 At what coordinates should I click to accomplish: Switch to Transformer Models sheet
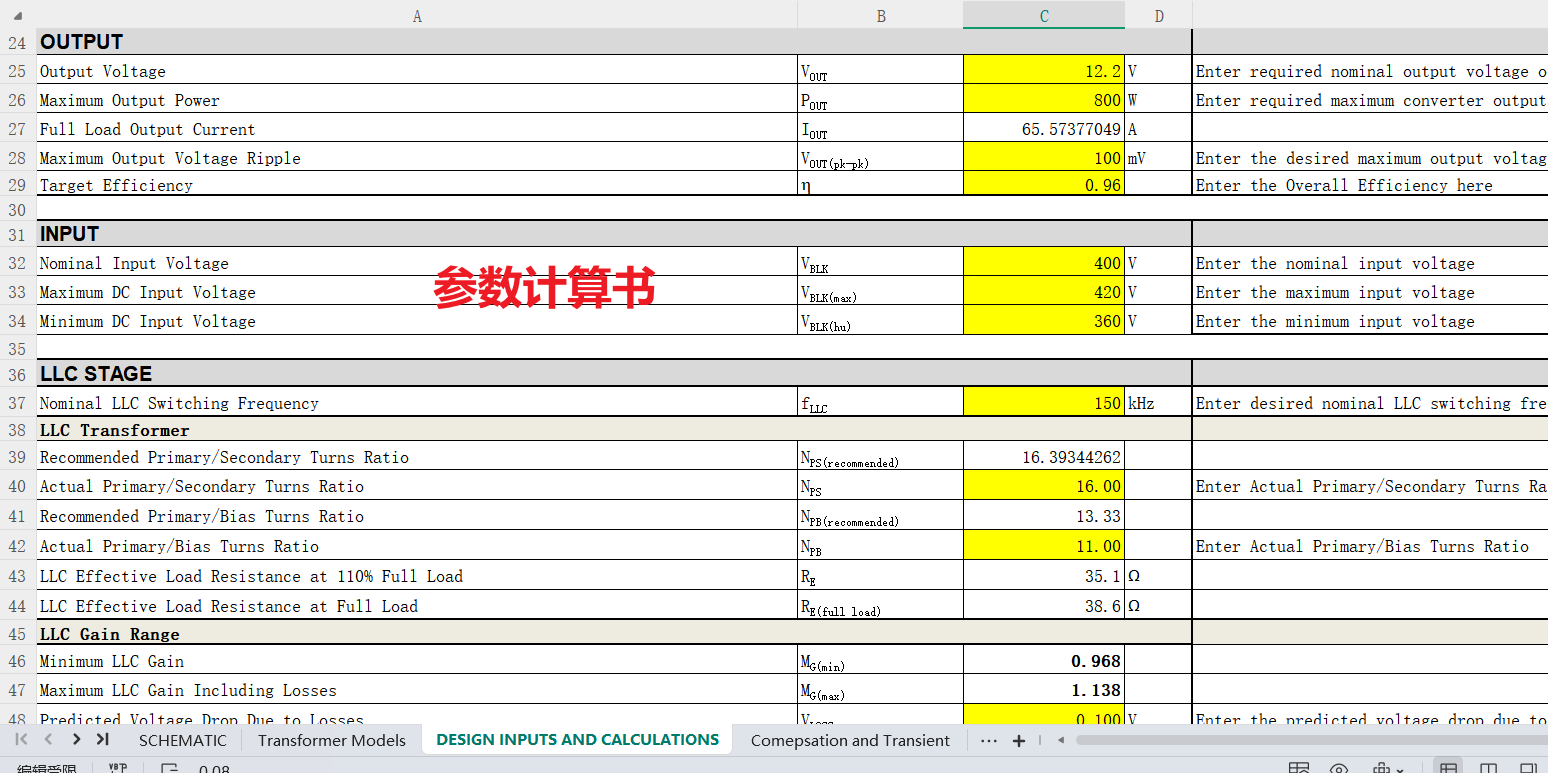click(x=331, y=741)
